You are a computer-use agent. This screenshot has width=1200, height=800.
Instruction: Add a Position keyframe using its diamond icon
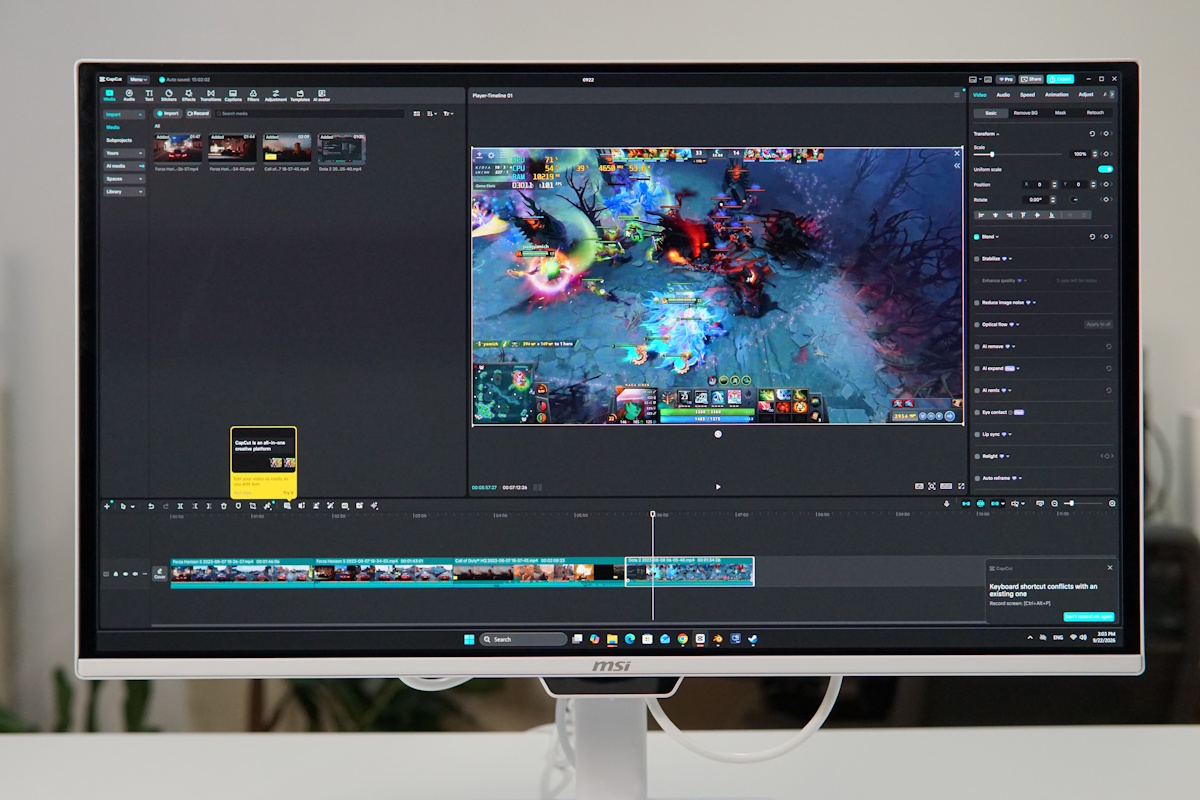(x=1106, y=184)
